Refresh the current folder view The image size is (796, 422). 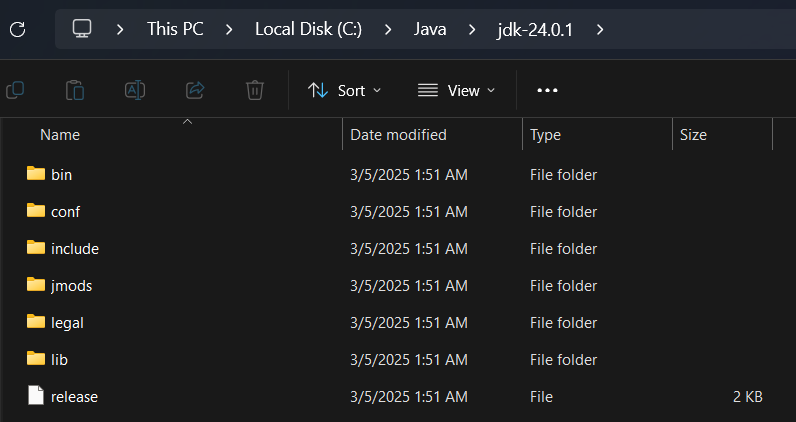coord(18,29)
